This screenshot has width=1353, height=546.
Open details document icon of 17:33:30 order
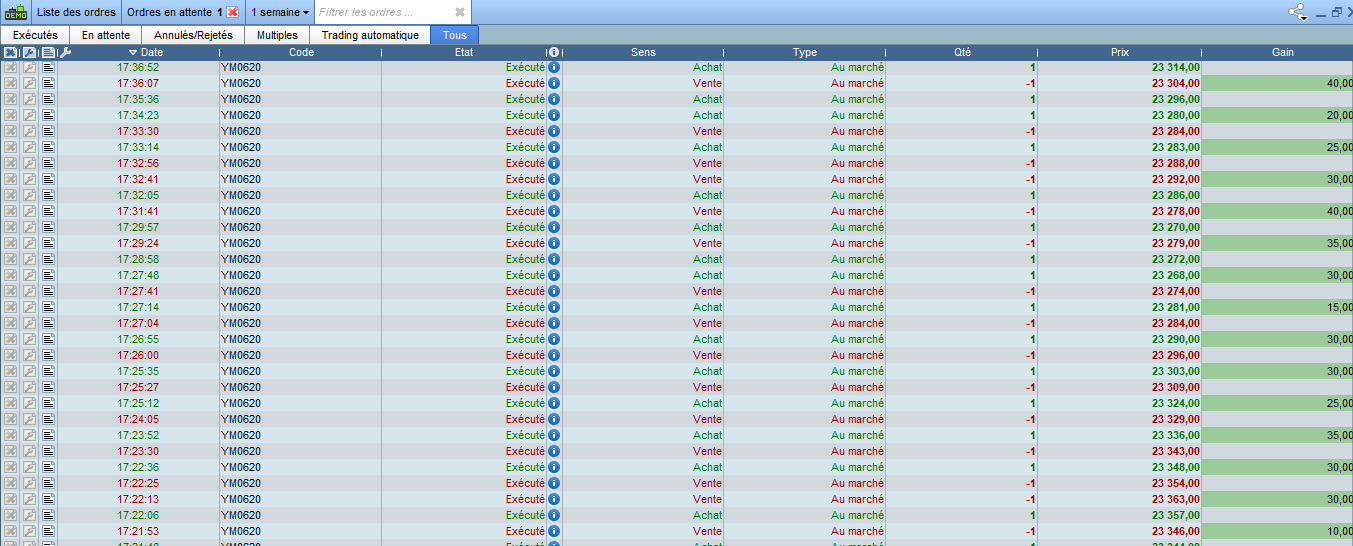[48, 131]
